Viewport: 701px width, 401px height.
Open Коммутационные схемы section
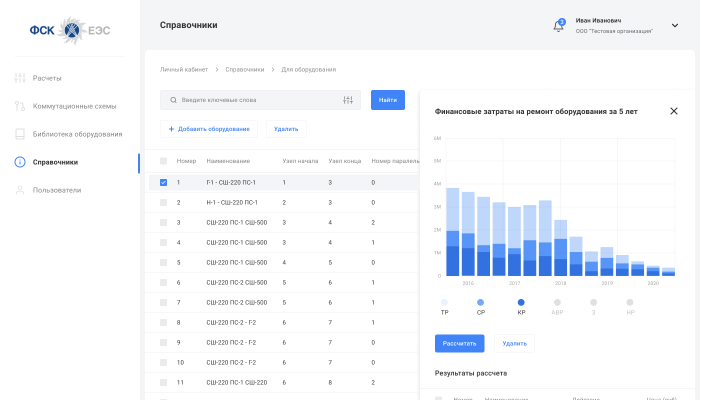point(74,106)
